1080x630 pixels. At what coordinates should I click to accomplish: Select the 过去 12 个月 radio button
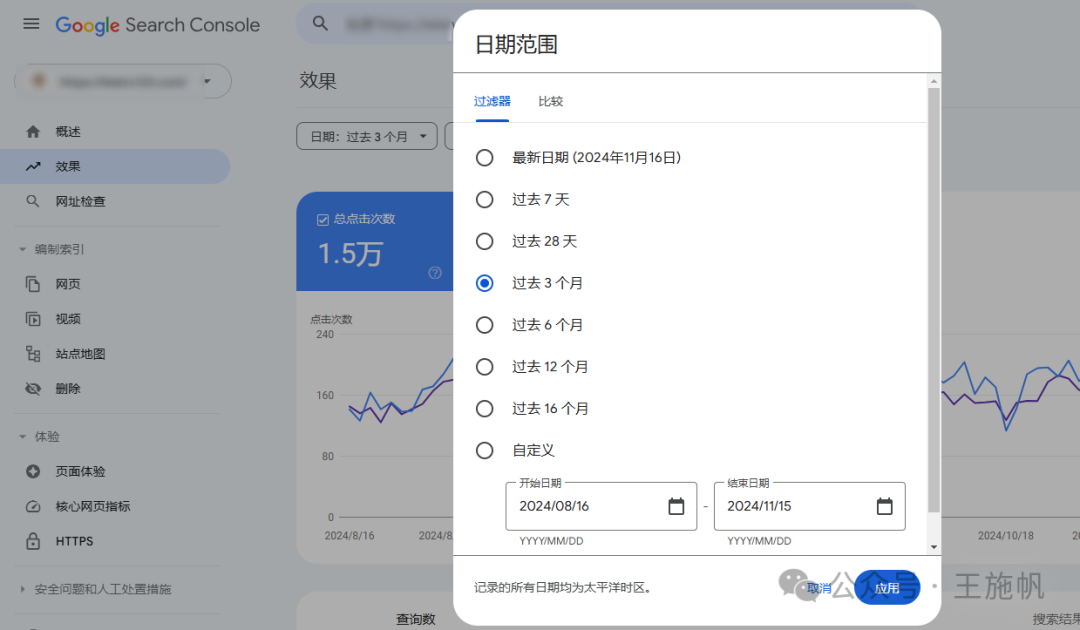click(x=485, y=366)
